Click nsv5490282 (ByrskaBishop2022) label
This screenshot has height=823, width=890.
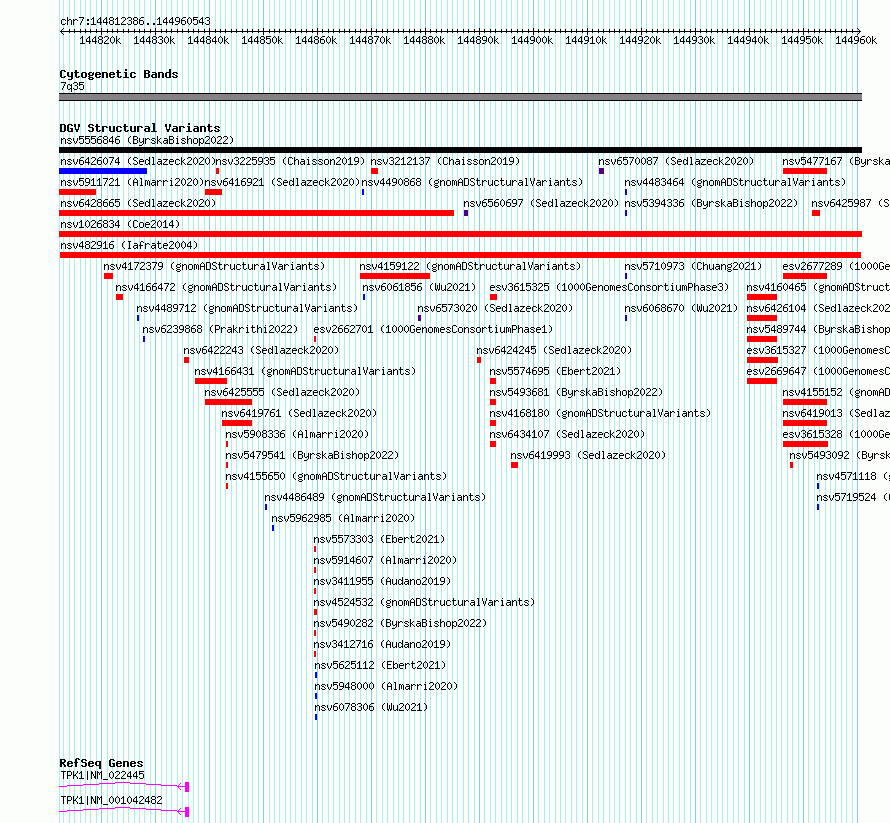tap(400, 623)
